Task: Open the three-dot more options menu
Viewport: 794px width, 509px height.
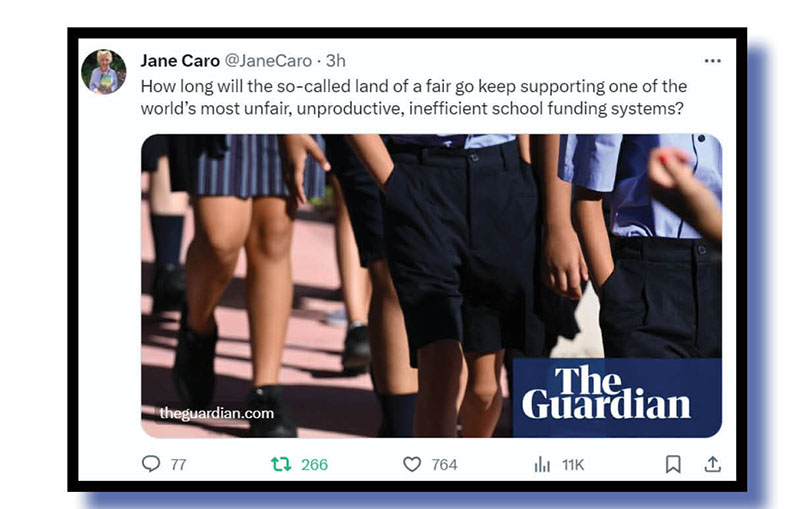Action: (712, 61)
